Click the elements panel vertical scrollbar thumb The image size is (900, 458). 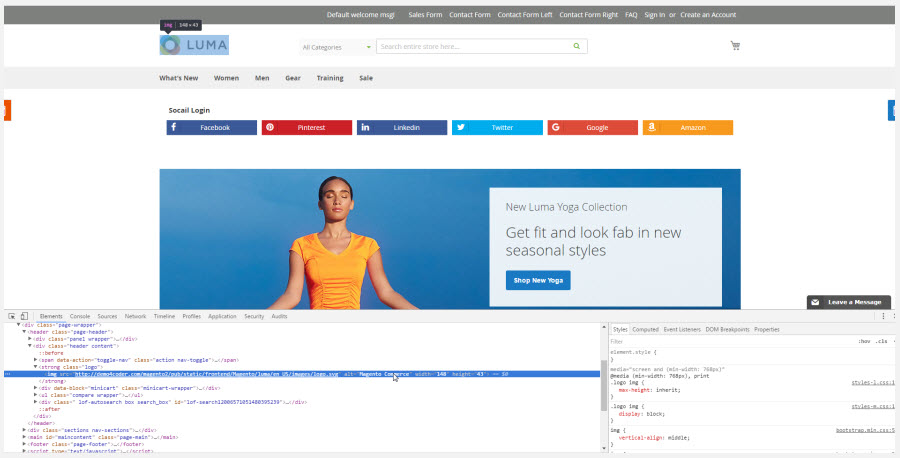click(x=604, y=385)
